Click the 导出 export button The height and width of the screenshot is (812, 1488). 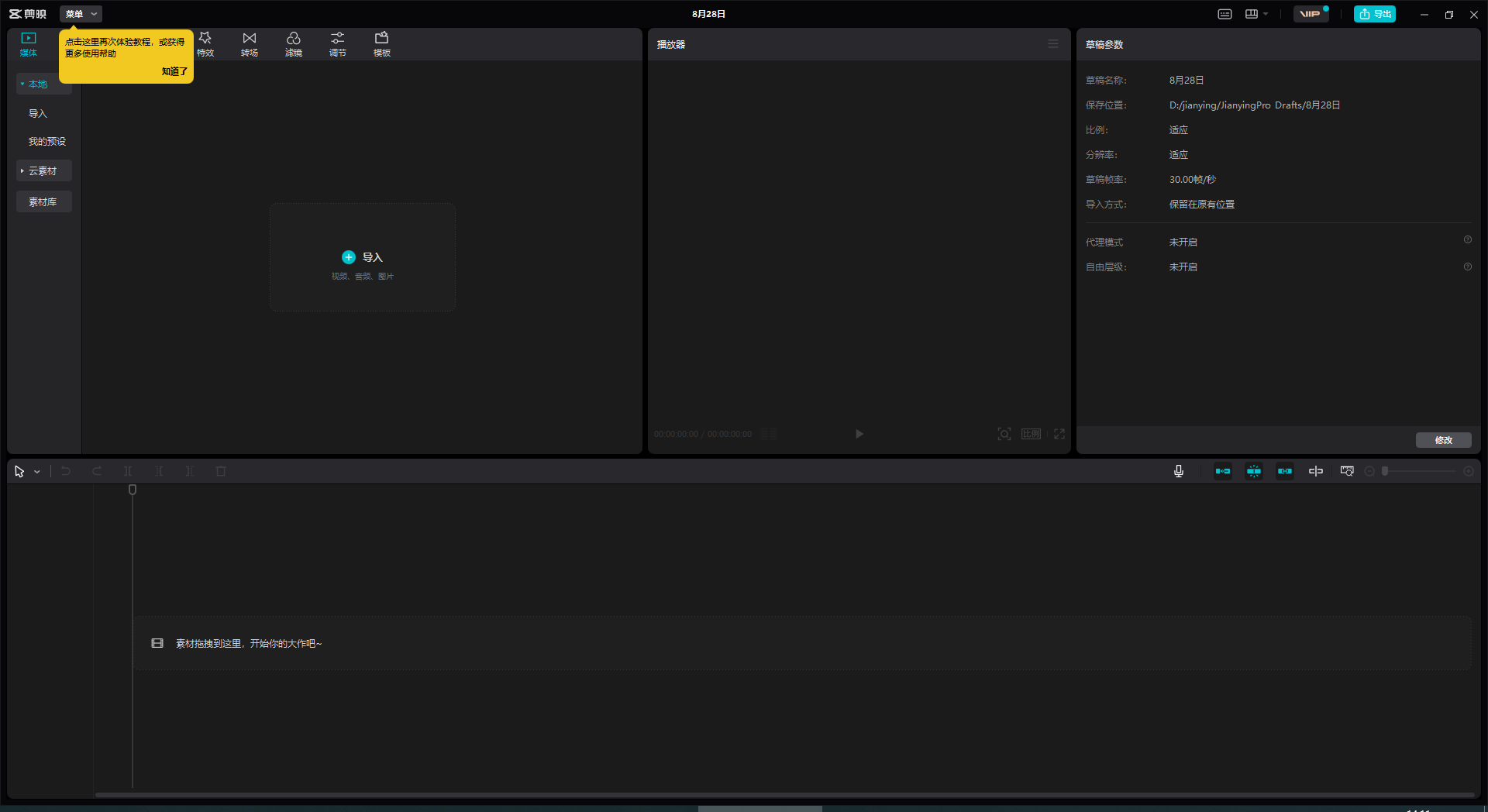(x=1375, y=14)
